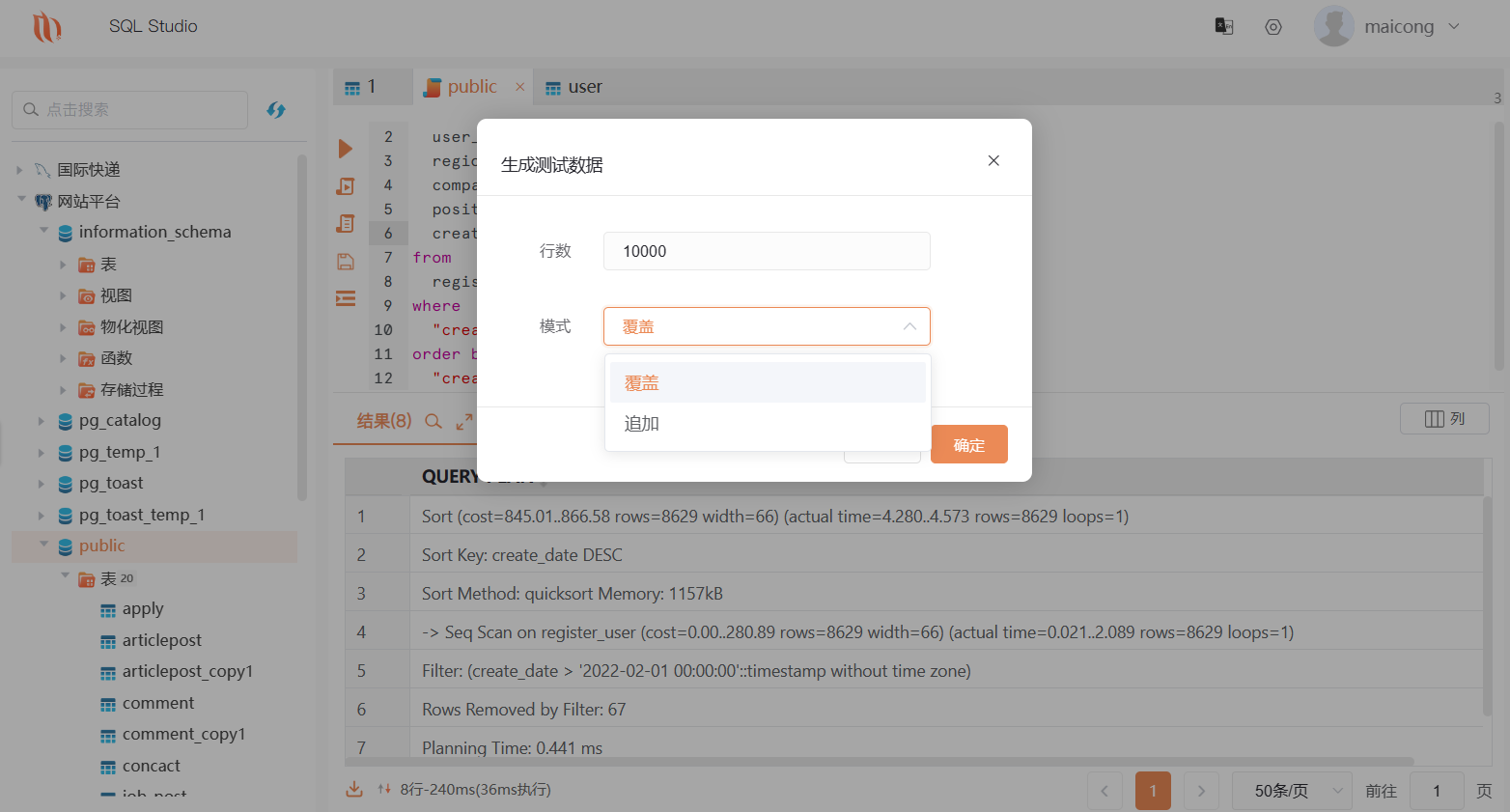Image resolution: width=1510 pixels, height=812 pixels.
Task: Expand the 国际快递 connection node
Action: [x=19, y=170]
